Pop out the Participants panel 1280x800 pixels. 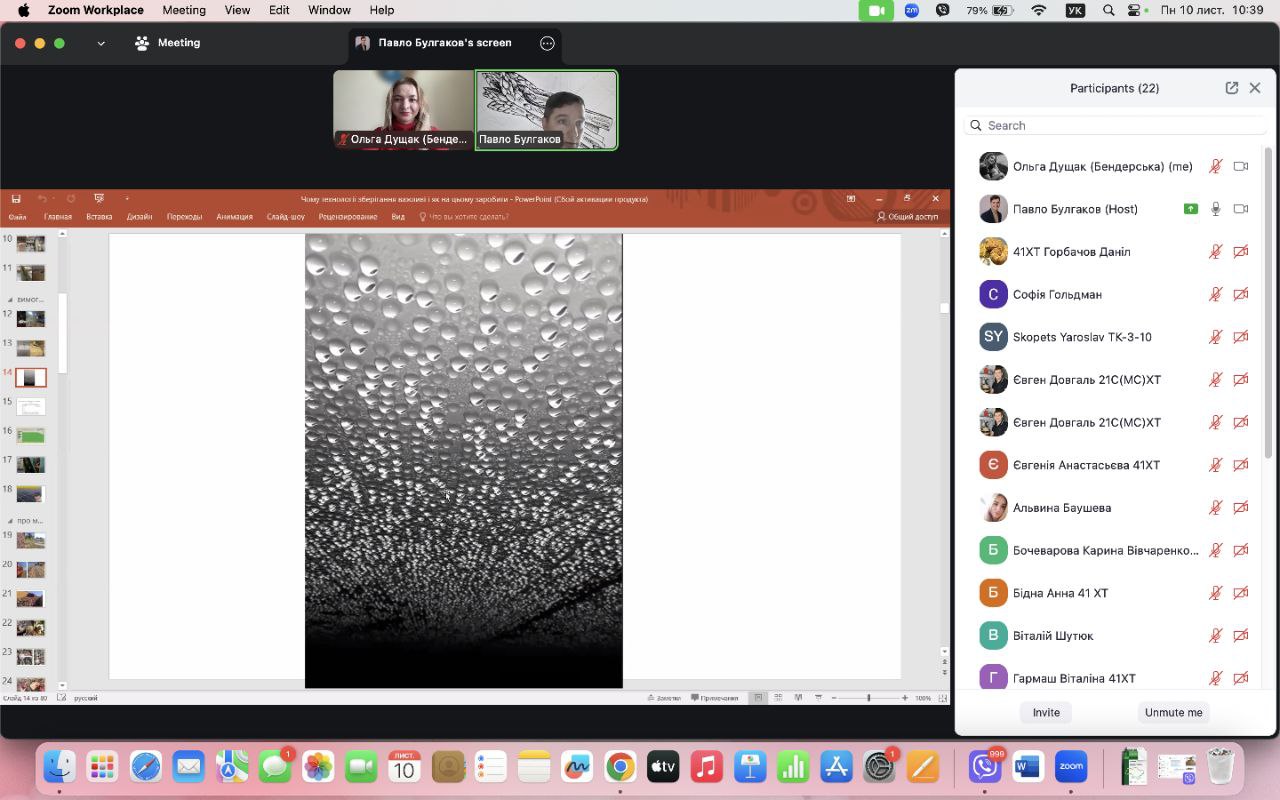pos(1231,88)
